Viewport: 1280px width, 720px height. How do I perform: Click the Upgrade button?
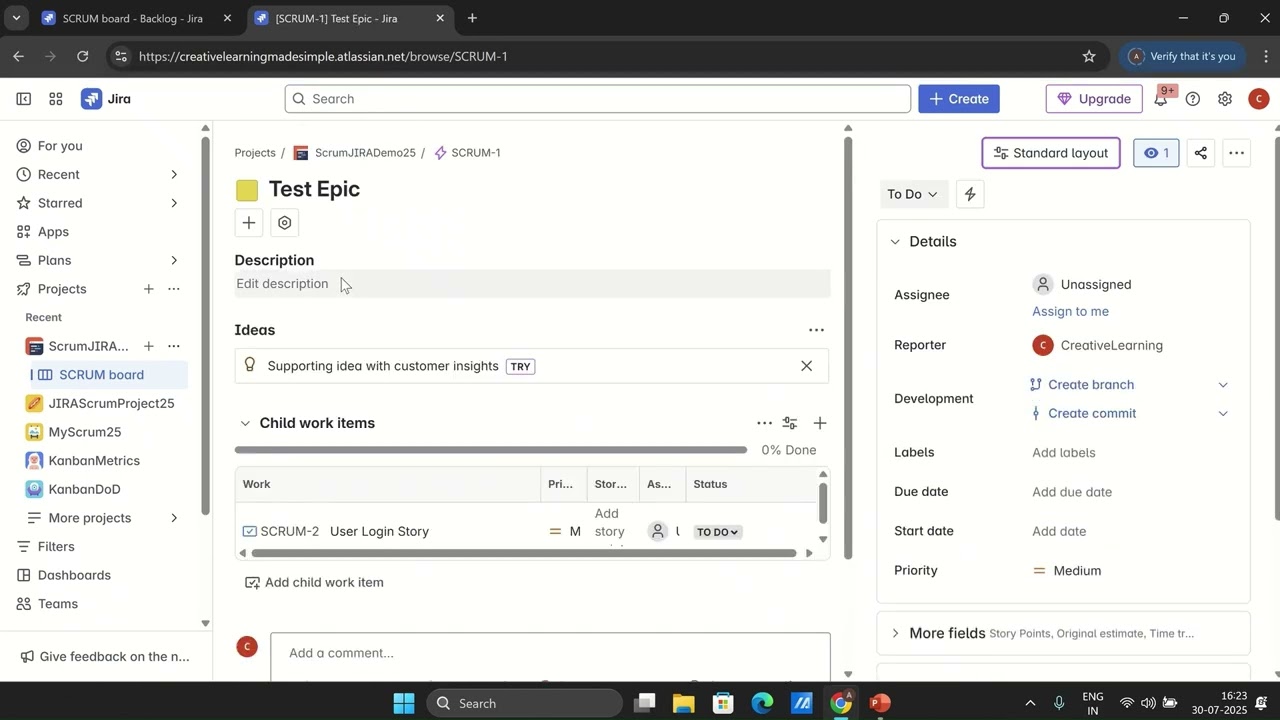click(x=1094, y=99)
